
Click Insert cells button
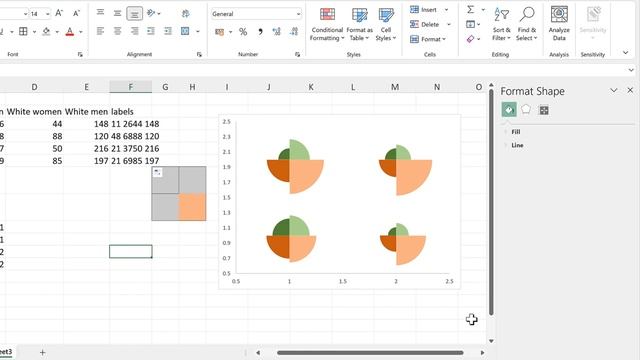coord(424,9)
